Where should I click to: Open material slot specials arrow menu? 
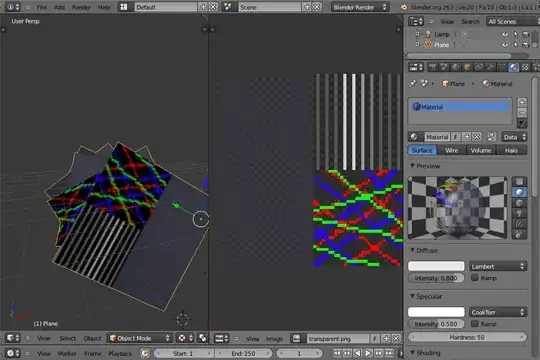point(522,123)
